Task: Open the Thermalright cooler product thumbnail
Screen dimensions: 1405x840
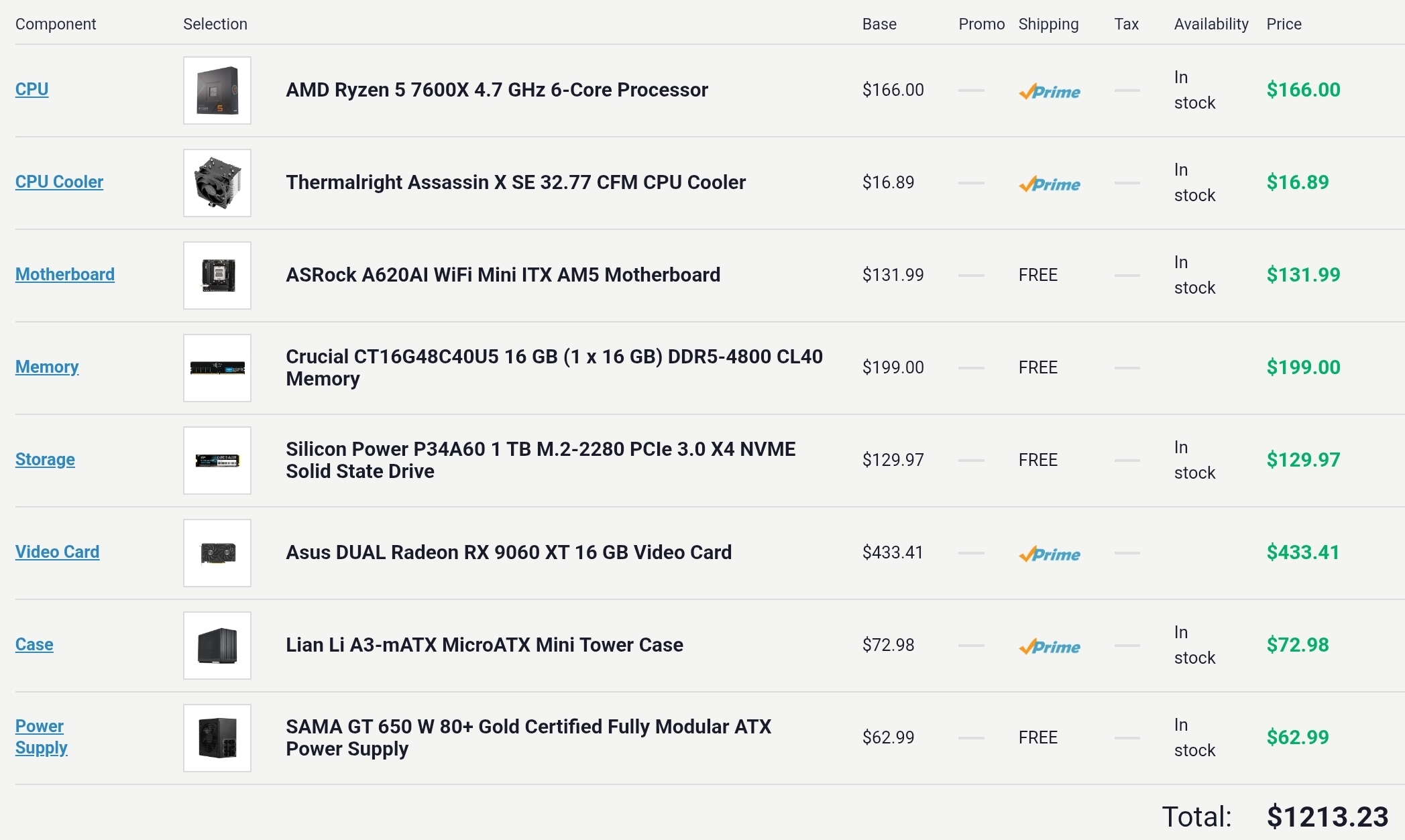Action: 217,183
